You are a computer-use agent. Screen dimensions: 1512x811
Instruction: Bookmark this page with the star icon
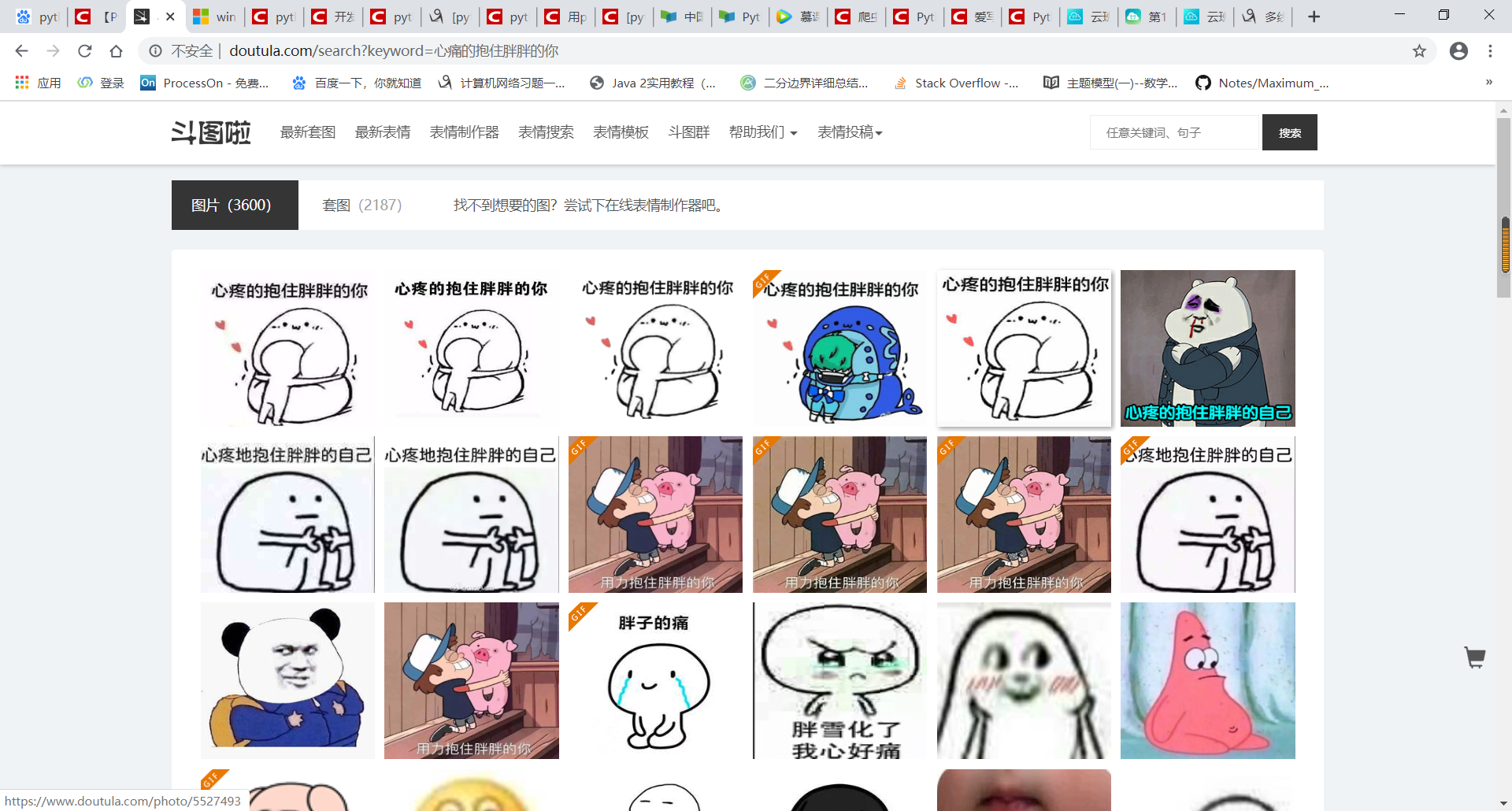pyautogui.click(x=1419, y=51)
